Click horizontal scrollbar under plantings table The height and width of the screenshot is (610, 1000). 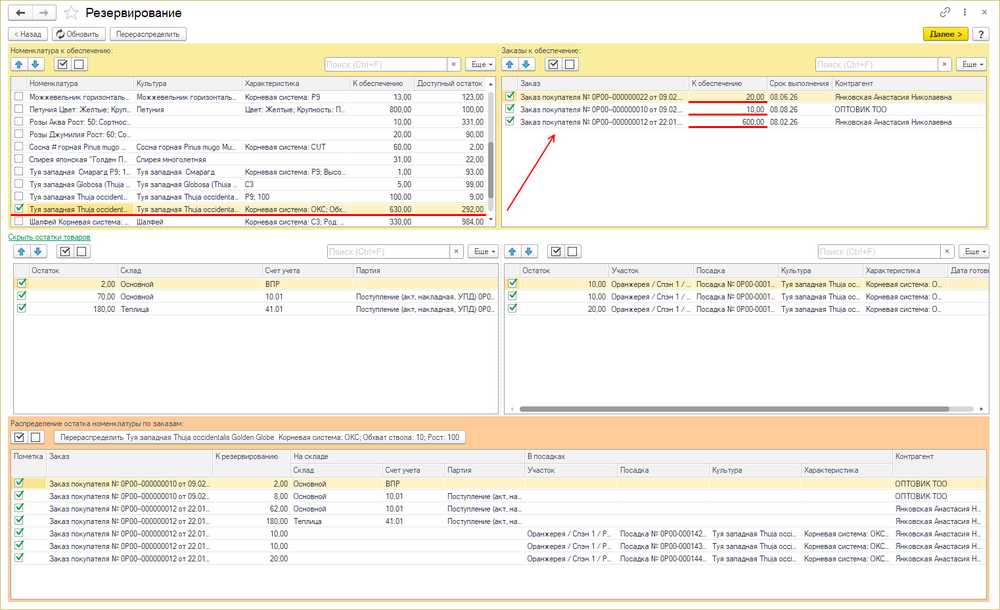click(734, 409)
